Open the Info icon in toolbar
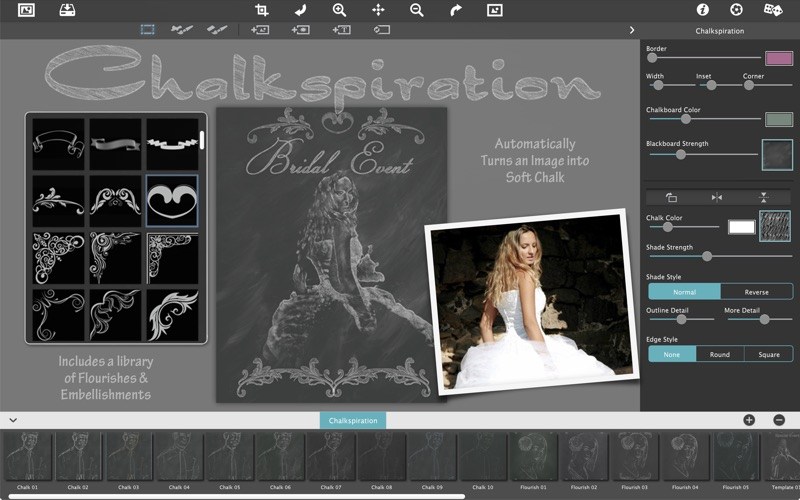 (x=702, y=10)
